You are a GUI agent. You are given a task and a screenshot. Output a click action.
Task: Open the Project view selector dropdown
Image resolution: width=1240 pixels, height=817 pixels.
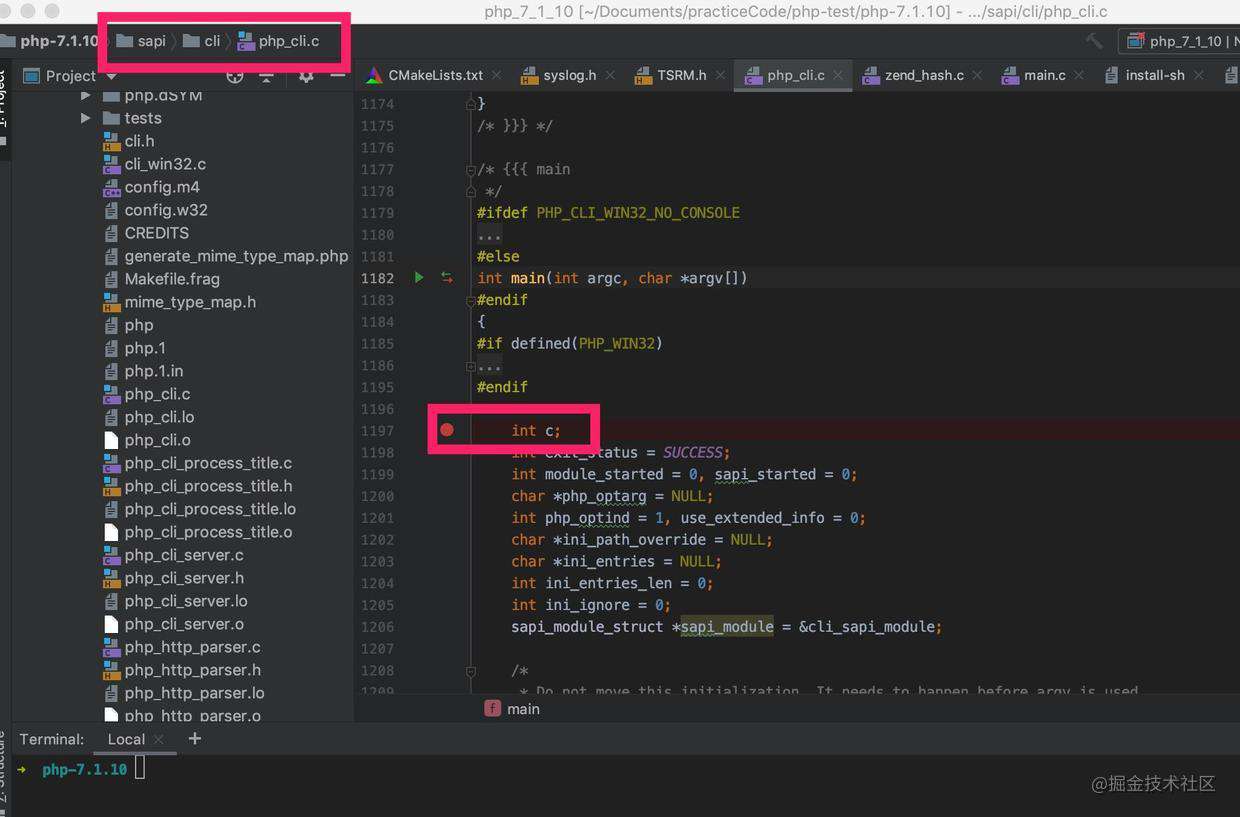[70, 76]
